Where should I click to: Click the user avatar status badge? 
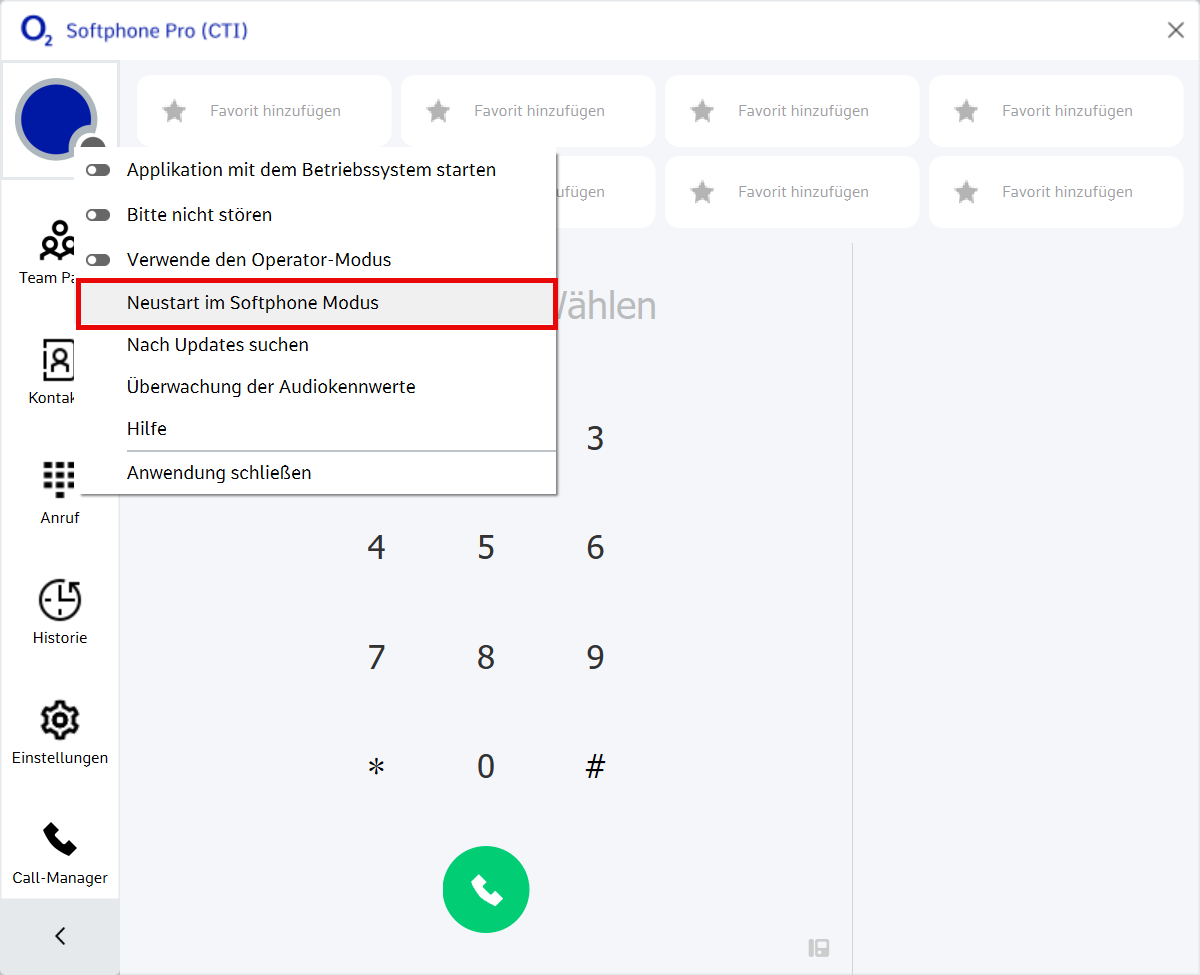coord(93,146)
